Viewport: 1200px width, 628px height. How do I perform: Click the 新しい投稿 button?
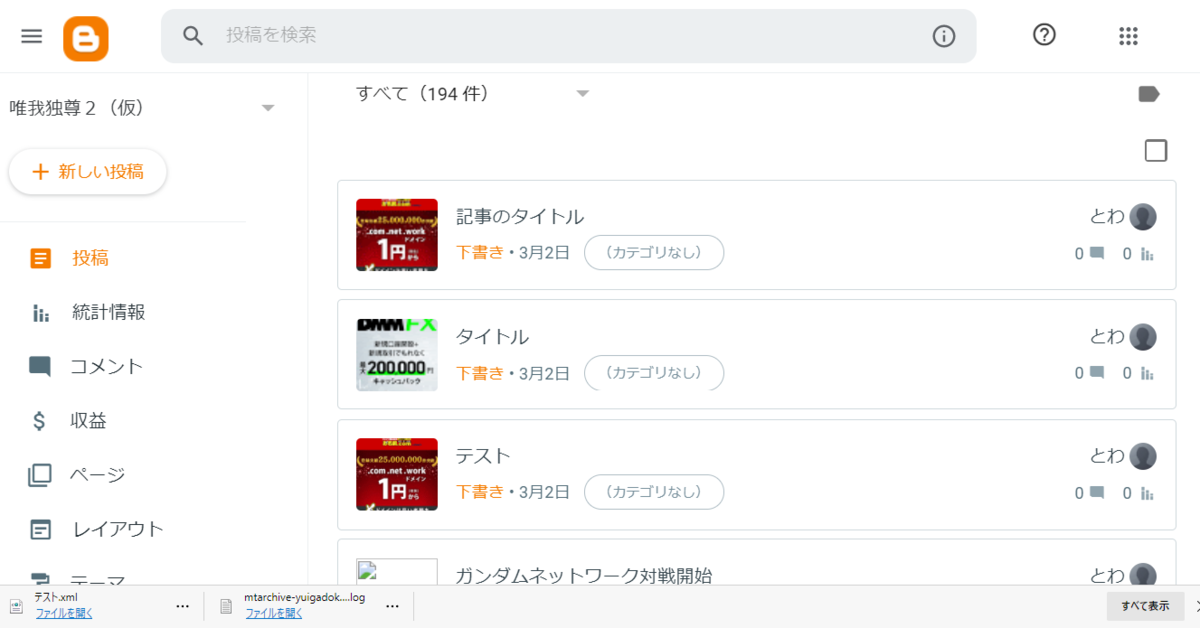88,172
